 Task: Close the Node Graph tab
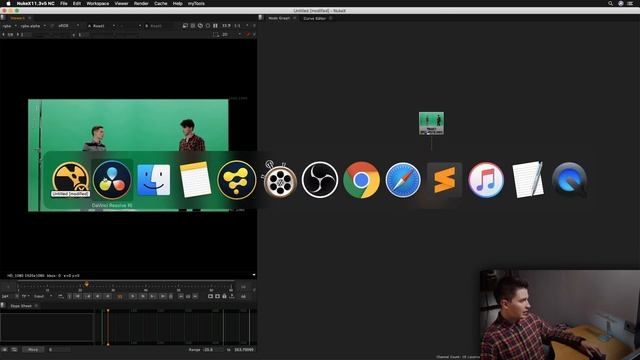click(x=295, y=18)
